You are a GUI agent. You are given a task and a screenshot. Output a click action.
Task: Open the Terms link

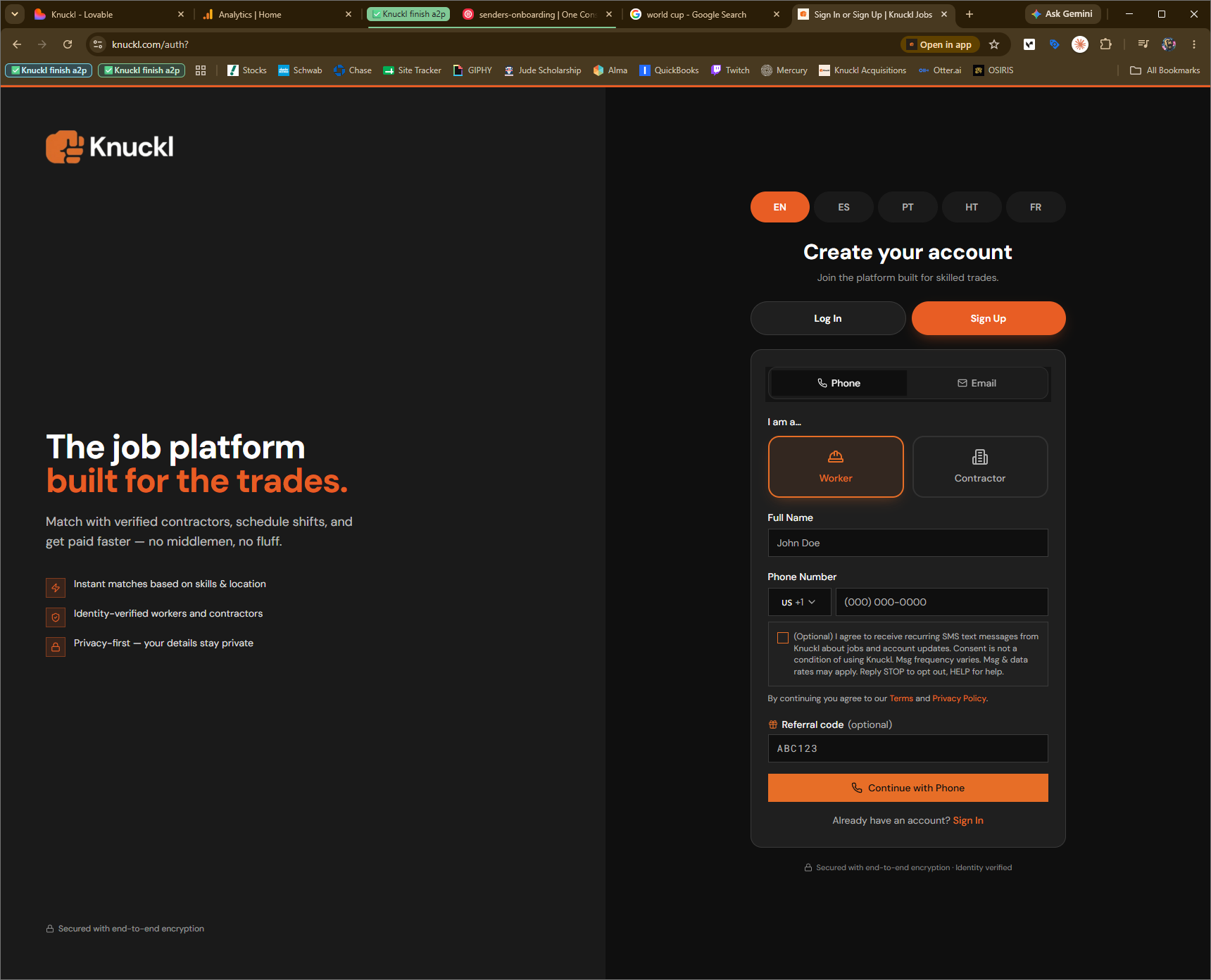point(901,698)
